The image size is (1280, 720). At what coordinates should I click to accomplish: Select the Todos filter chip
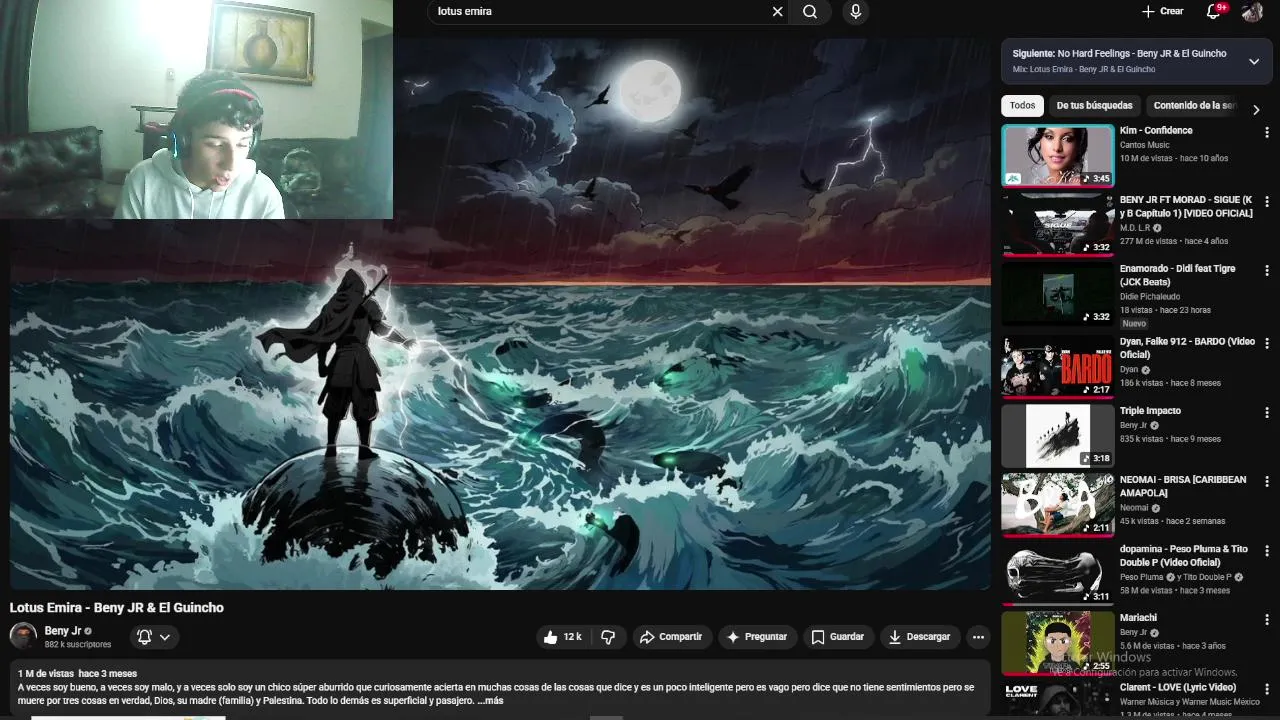point(1022,105)
